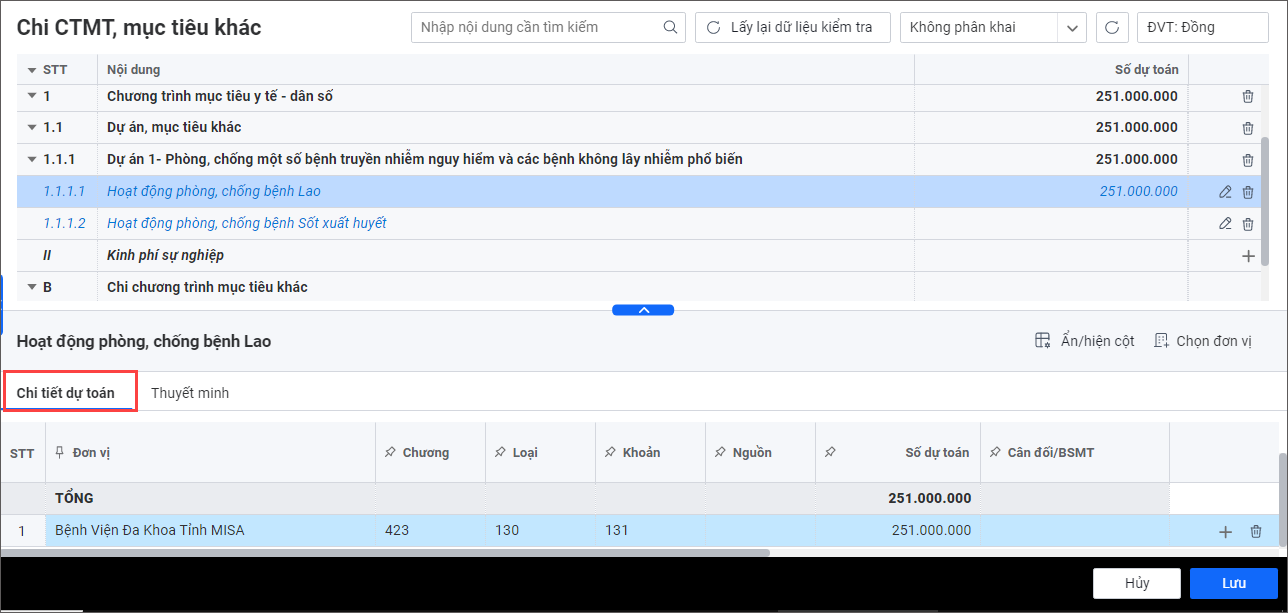
Task: Click the Lưu button
Action: click(1233, 583)
